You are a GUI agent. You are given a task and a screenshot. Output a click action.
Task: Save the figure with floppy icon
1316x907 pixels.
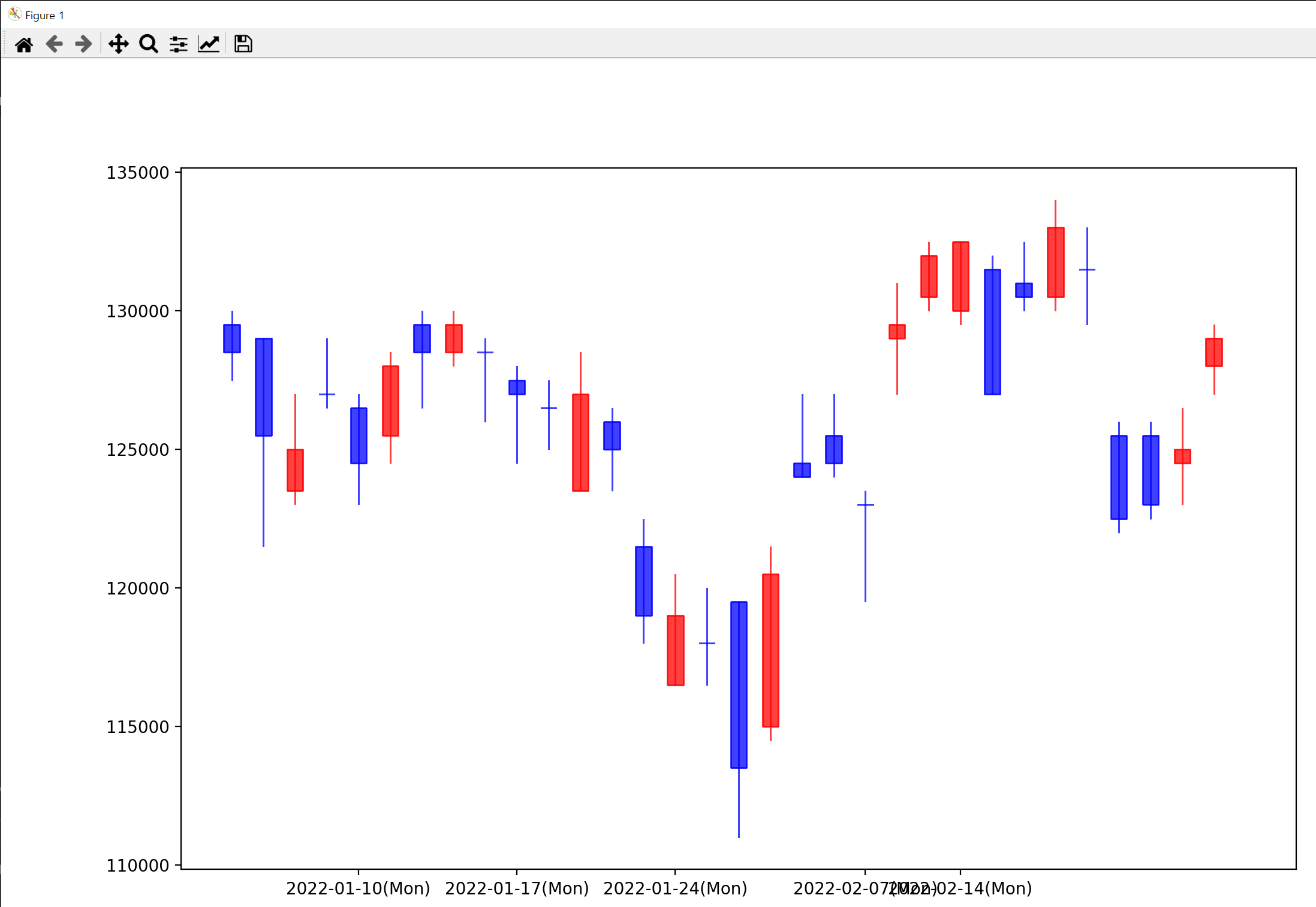pos(243,44)
